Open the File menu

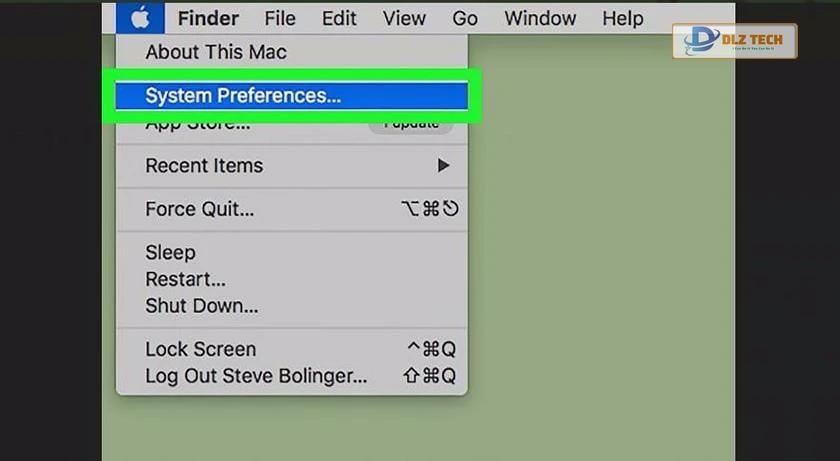click(280, 18)
